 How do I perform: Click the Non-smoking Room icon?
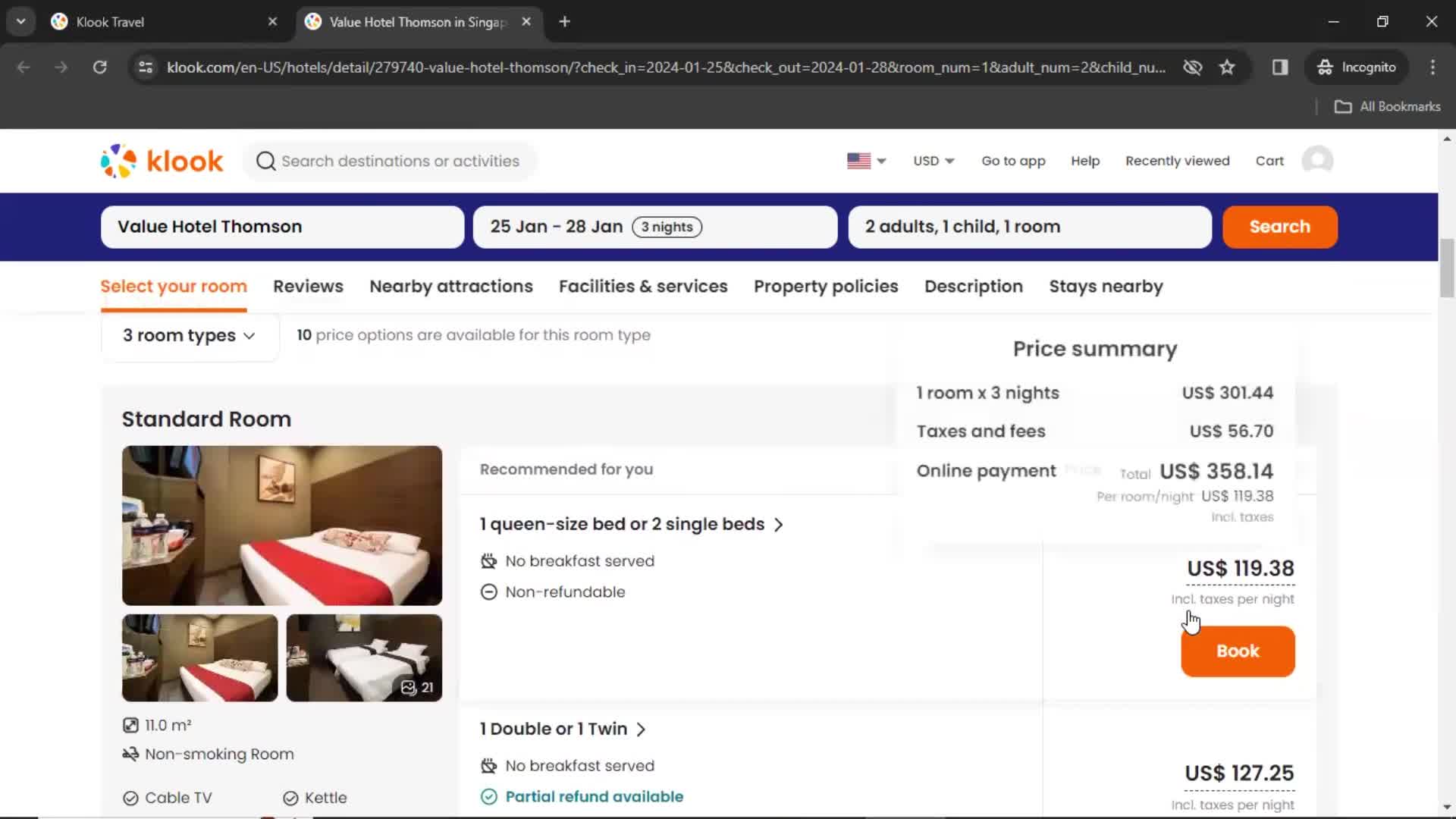(x=130, y=755)
